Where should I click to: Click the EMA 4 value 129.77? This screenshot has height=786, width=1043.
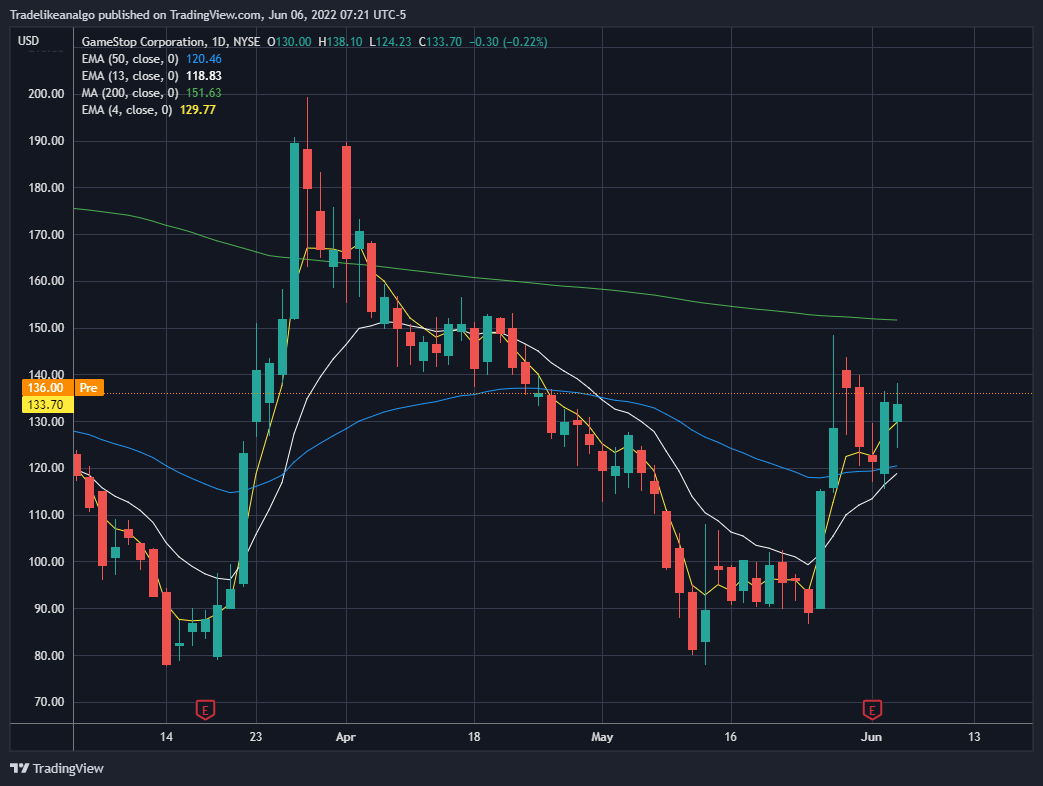pyautogui.click(x=198, y=110)
